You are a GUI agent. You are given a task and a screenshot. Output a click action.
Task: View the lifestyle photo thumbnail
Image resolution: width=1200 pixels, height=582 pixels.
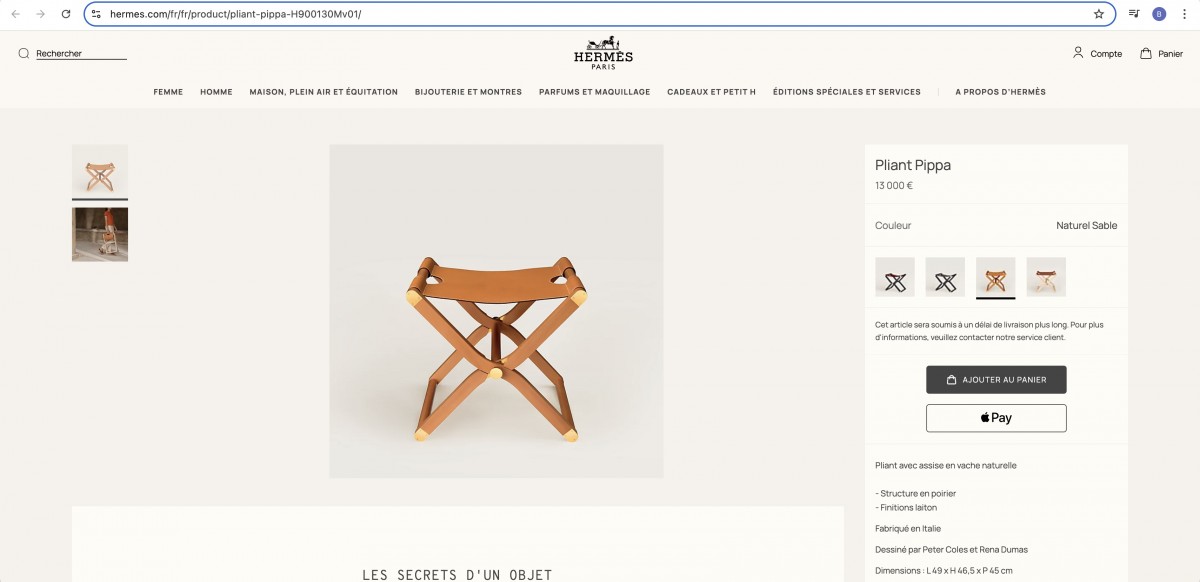[x=100, y=234]
